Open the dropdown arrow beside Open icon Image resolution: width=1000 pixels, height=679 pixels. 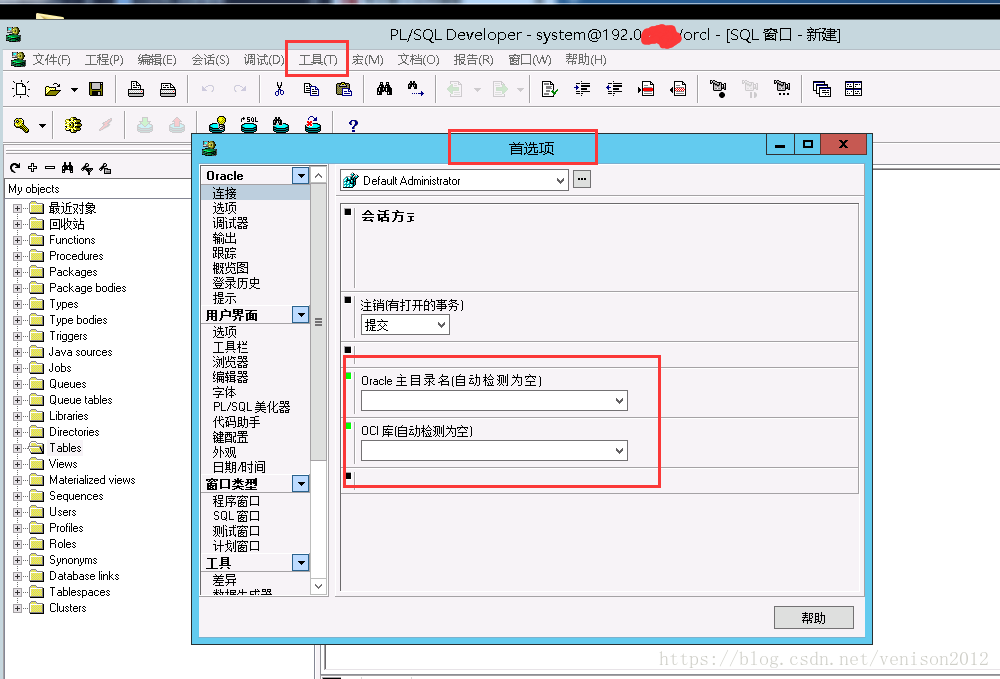pyautogui.click(x=75, y=89)
